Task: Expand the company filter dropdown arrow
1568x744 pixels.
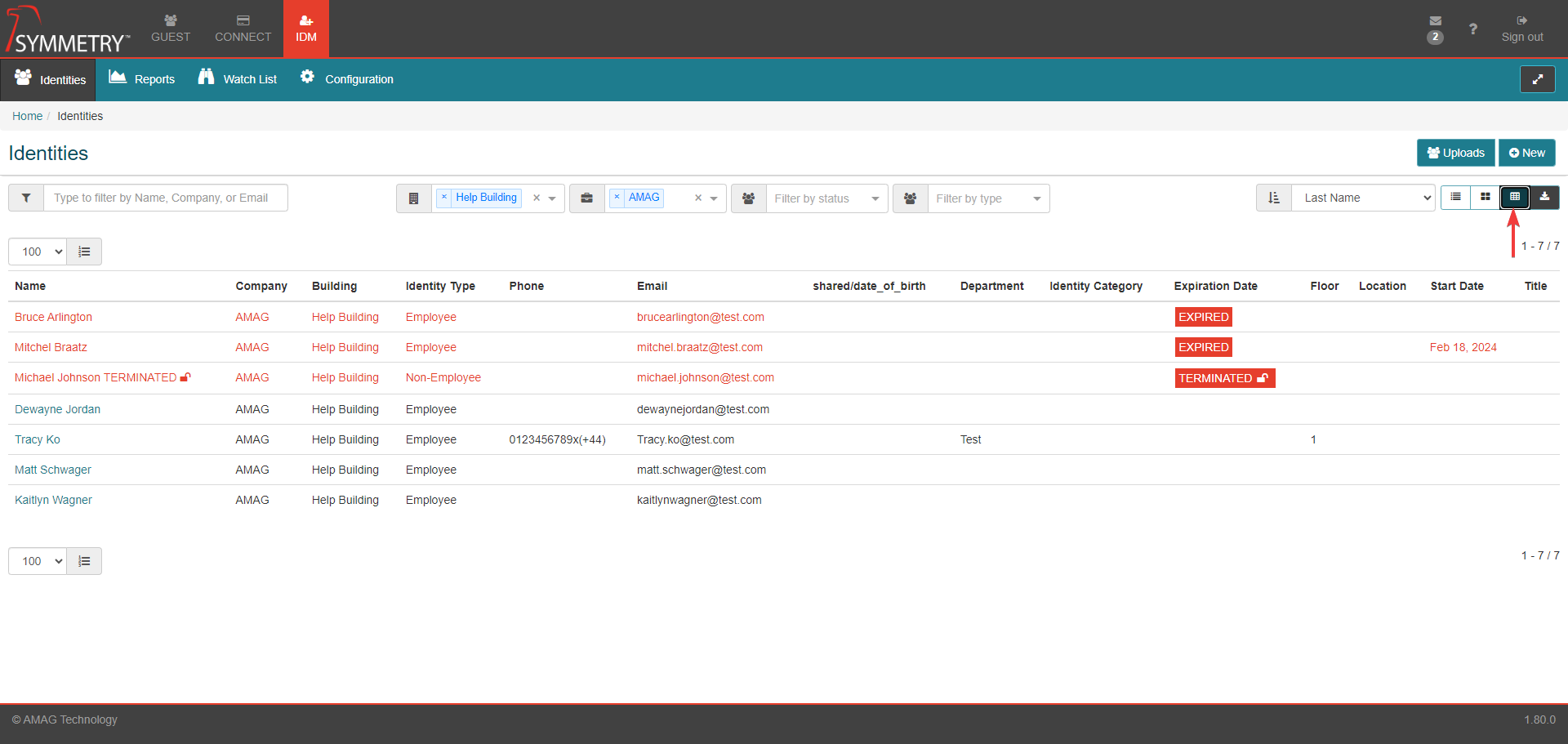Action: (715, 198)
